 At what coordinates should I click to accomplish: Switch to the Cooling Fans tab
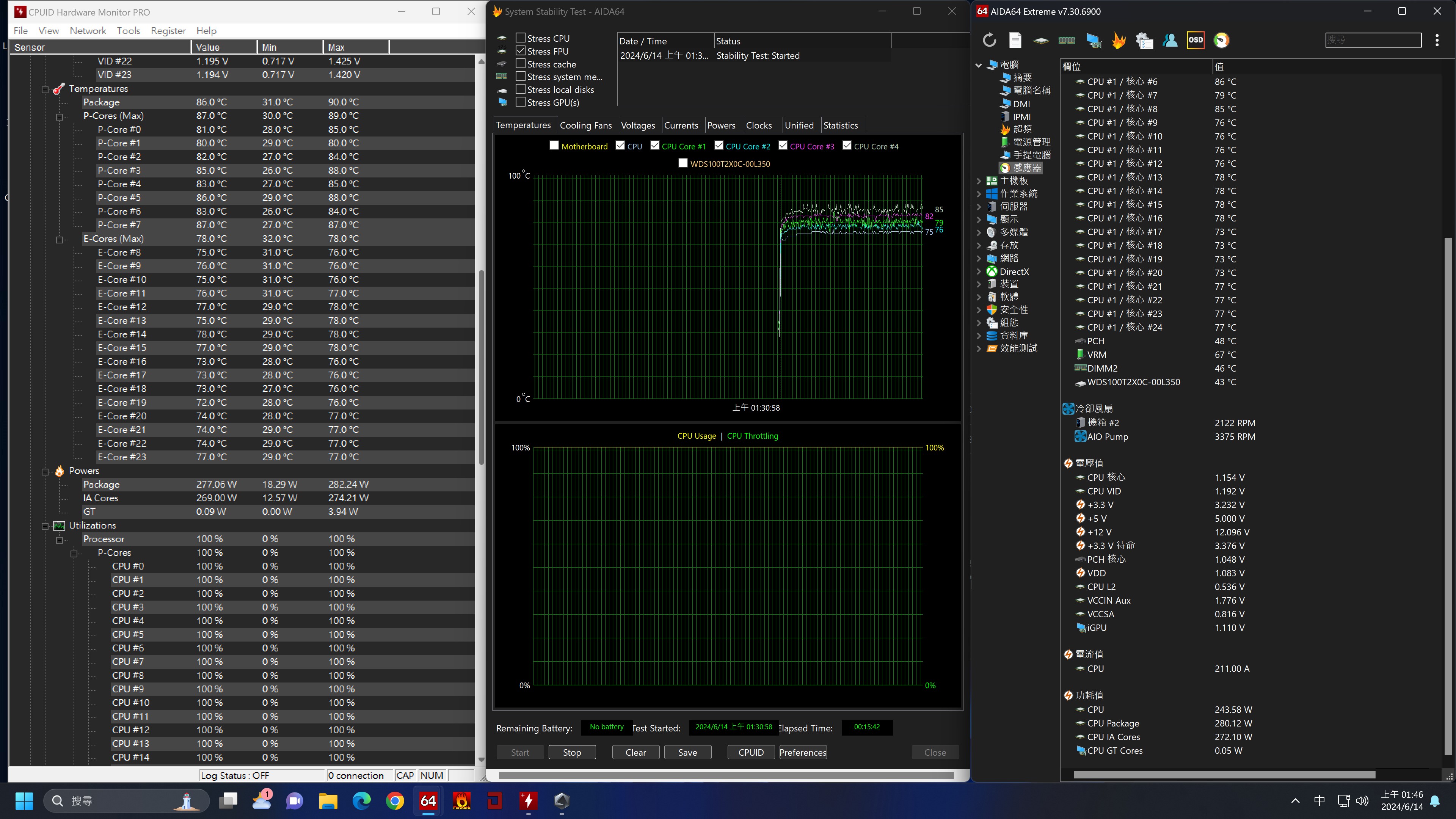(x=585, y=125)
